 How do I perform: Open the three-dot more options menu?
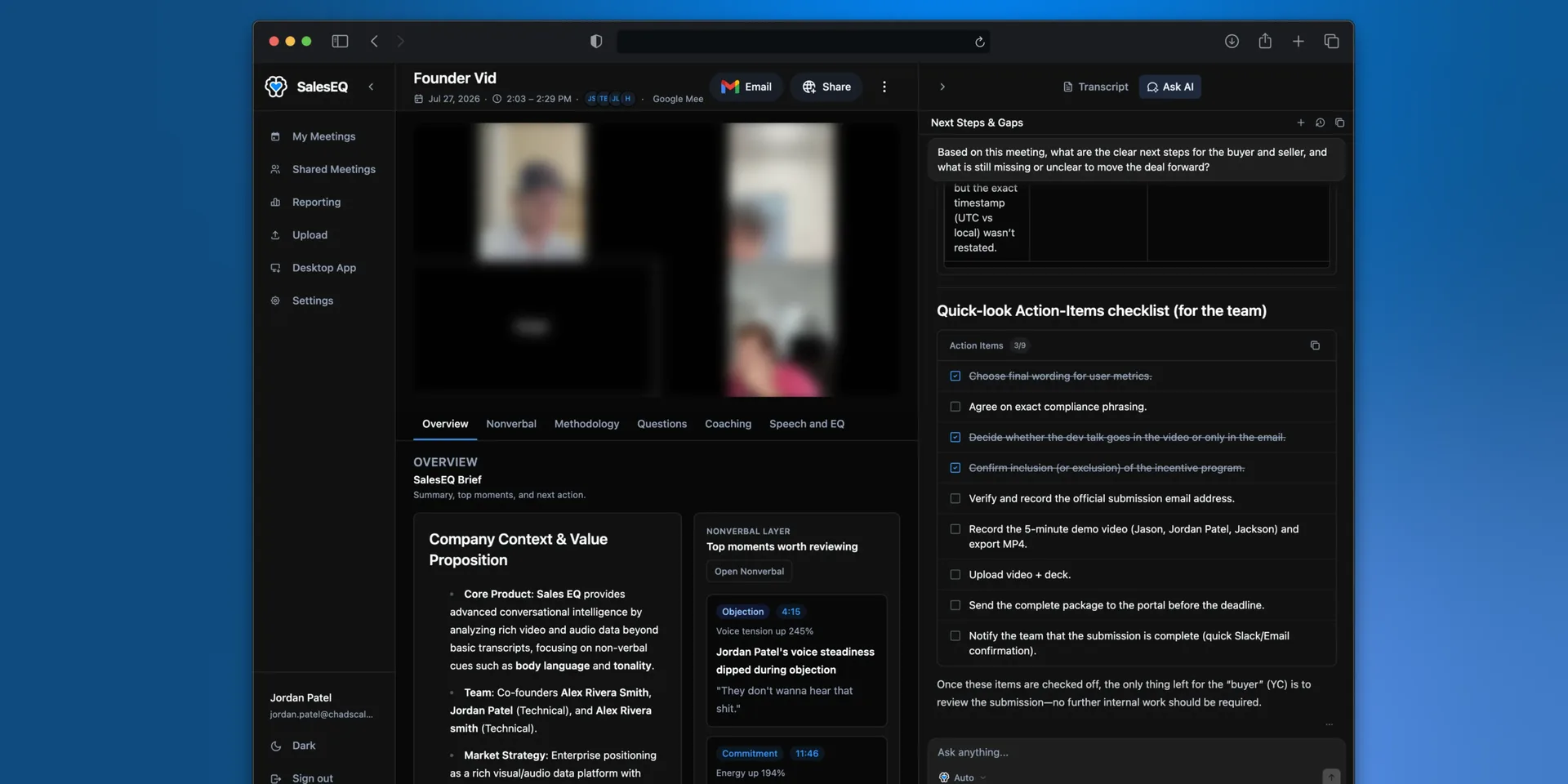(884, 87)
